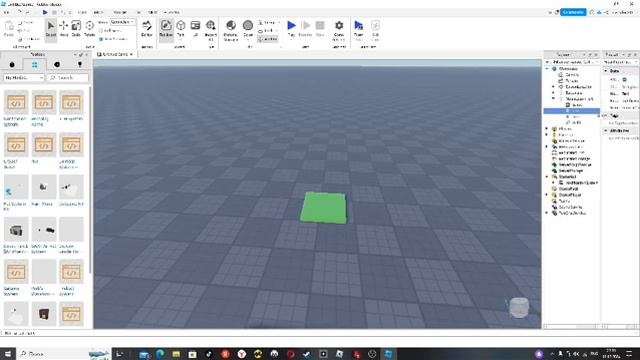This screenshot has width=640, height=360.
Task: Open Microsoft Edge from taskbar
Action: pyautogui.click(x=160, y=354)
